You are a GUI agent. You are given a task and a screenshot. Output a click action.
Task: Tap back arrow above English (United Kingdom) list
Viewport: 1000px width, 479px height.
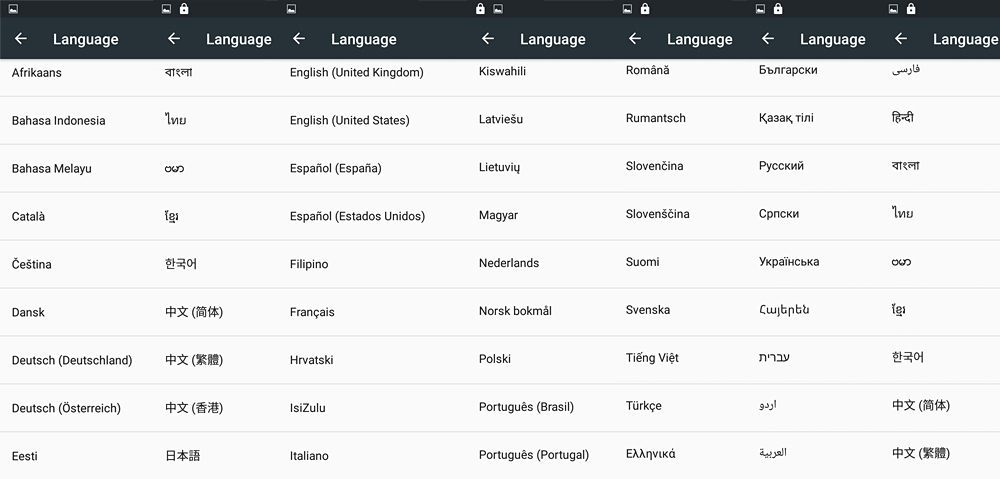coord(298,39)
